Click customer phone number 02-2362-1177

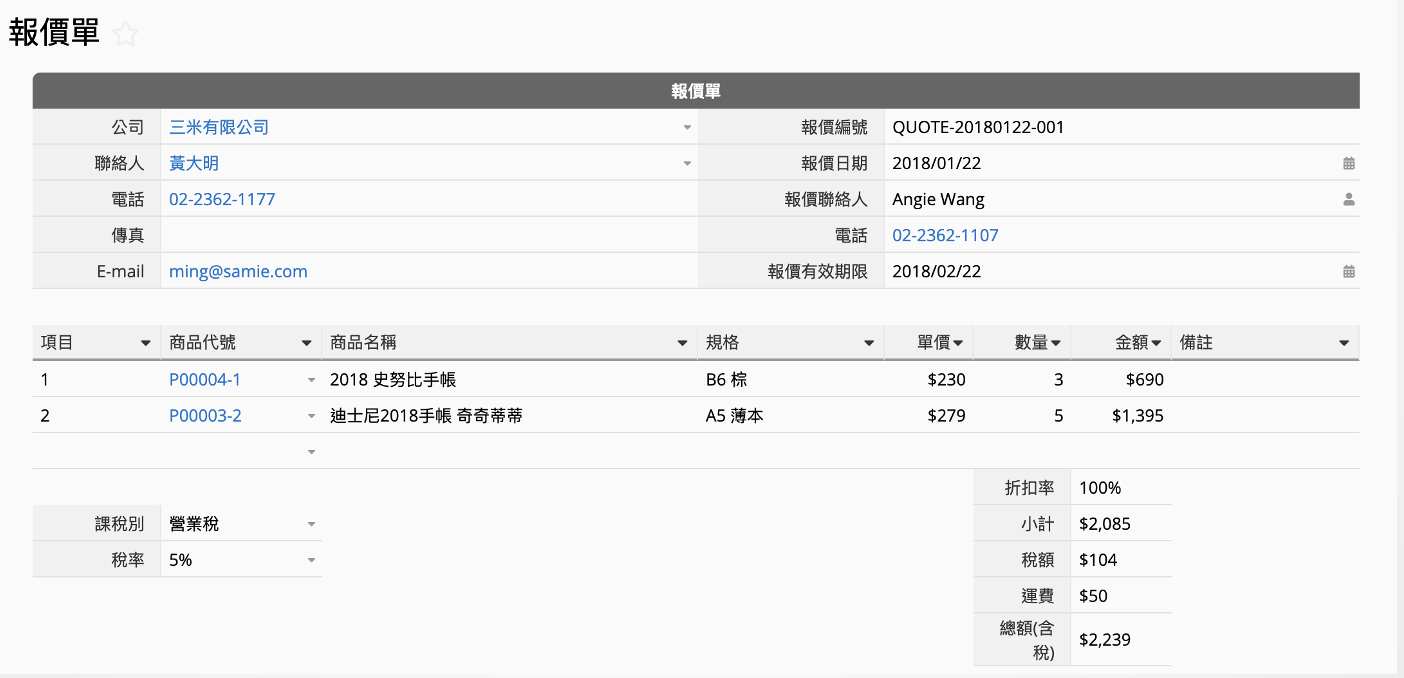pos(222,199)
